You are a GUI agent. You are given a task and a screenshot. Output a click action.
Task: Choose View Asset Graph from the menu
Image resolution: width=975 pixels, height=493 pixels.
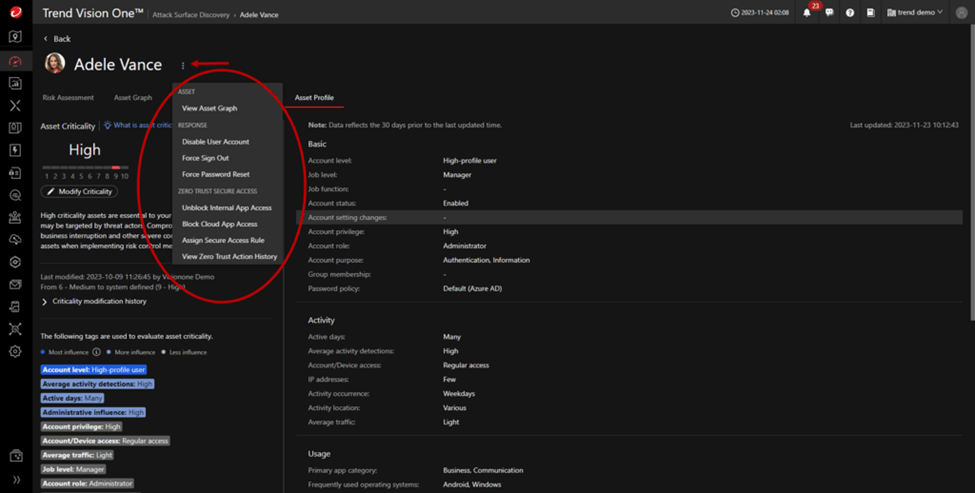[x=210, y=108]
